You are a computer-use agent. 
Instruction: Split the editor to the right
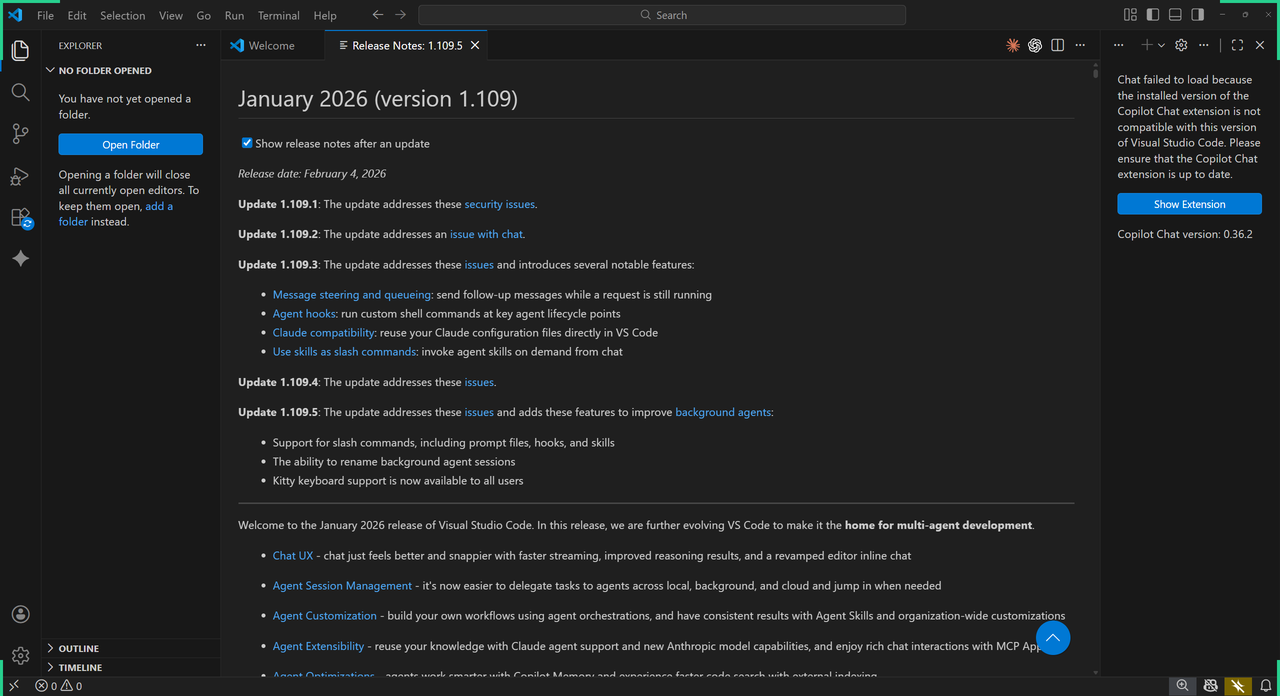click(1057, 45)
